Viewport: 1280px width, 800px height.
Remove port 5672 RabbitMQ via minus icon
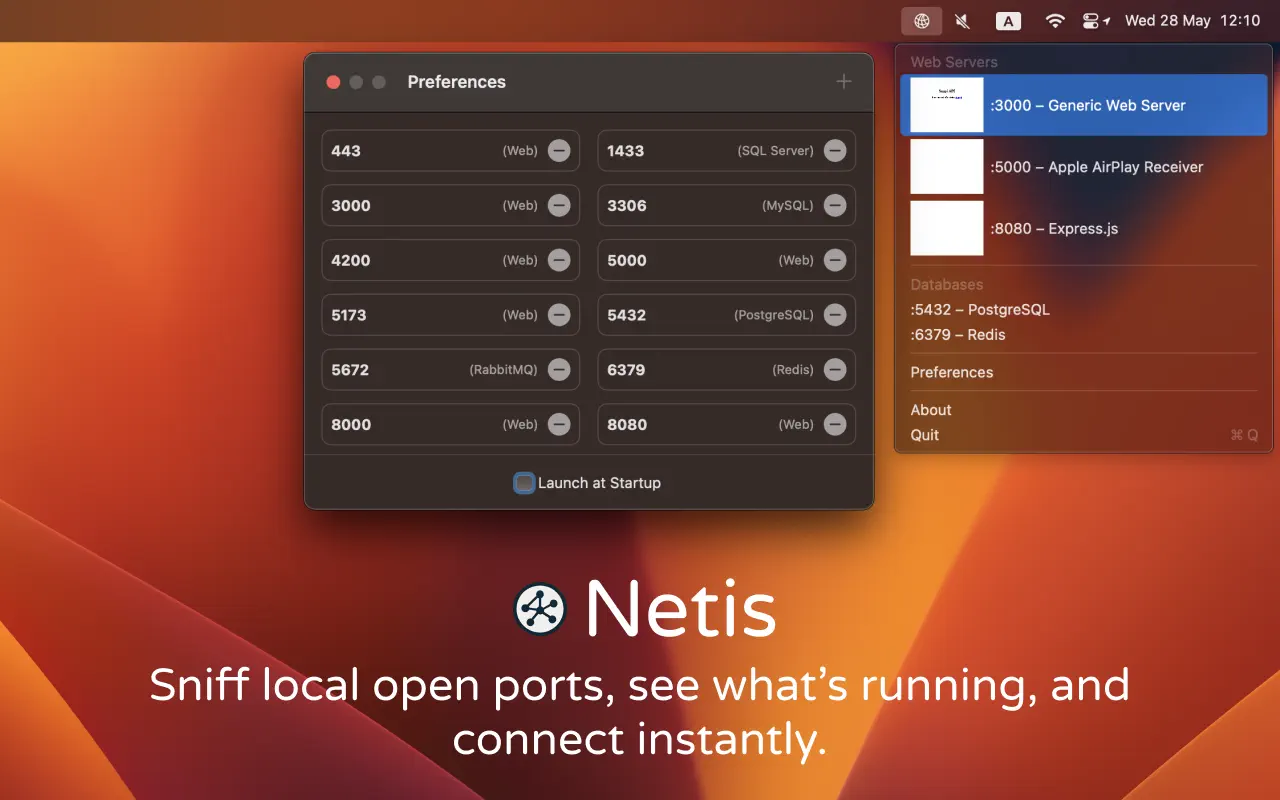tap(559, 369)
